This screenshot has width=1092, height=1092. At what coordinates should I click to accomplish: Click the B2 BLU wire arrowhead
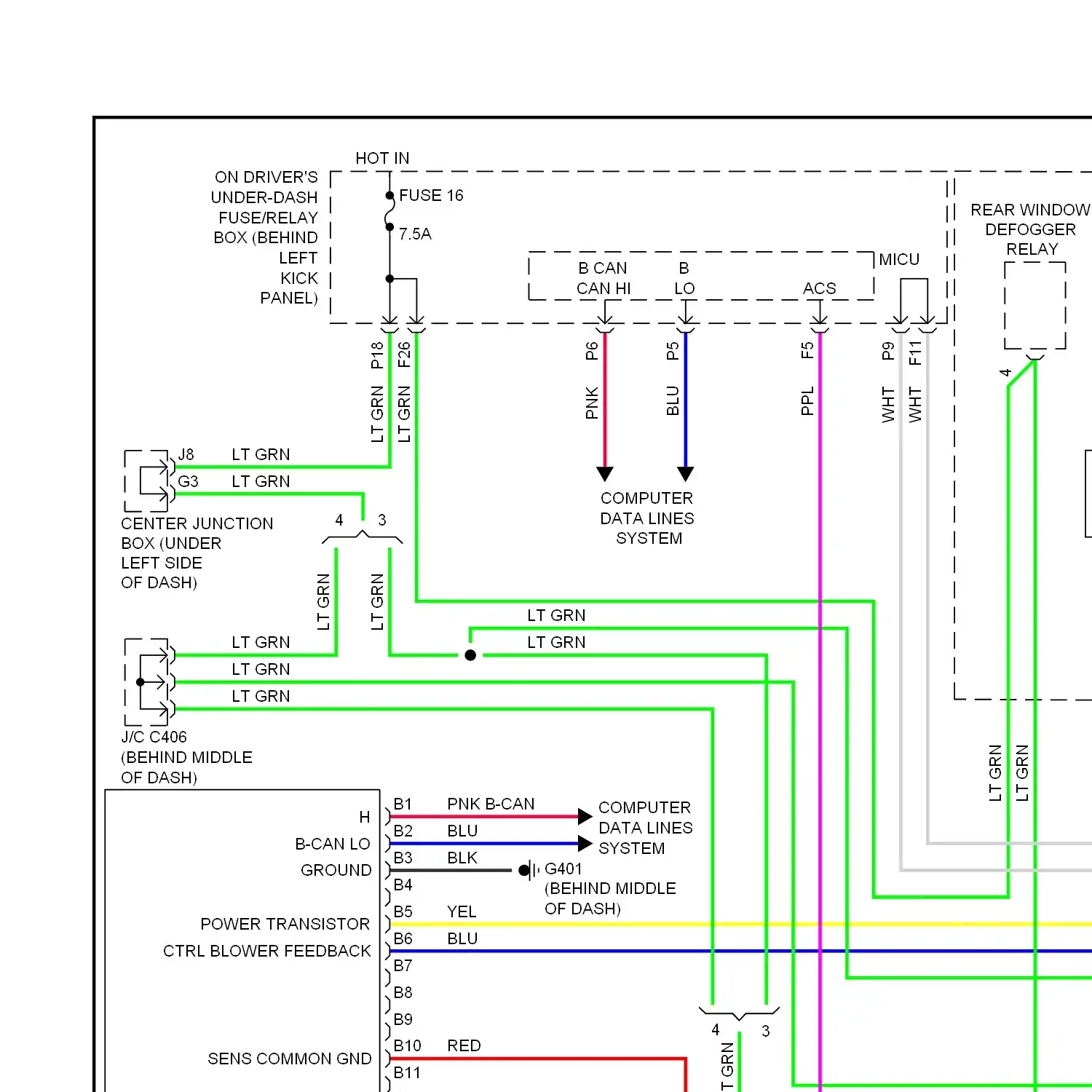pos(585,844)
